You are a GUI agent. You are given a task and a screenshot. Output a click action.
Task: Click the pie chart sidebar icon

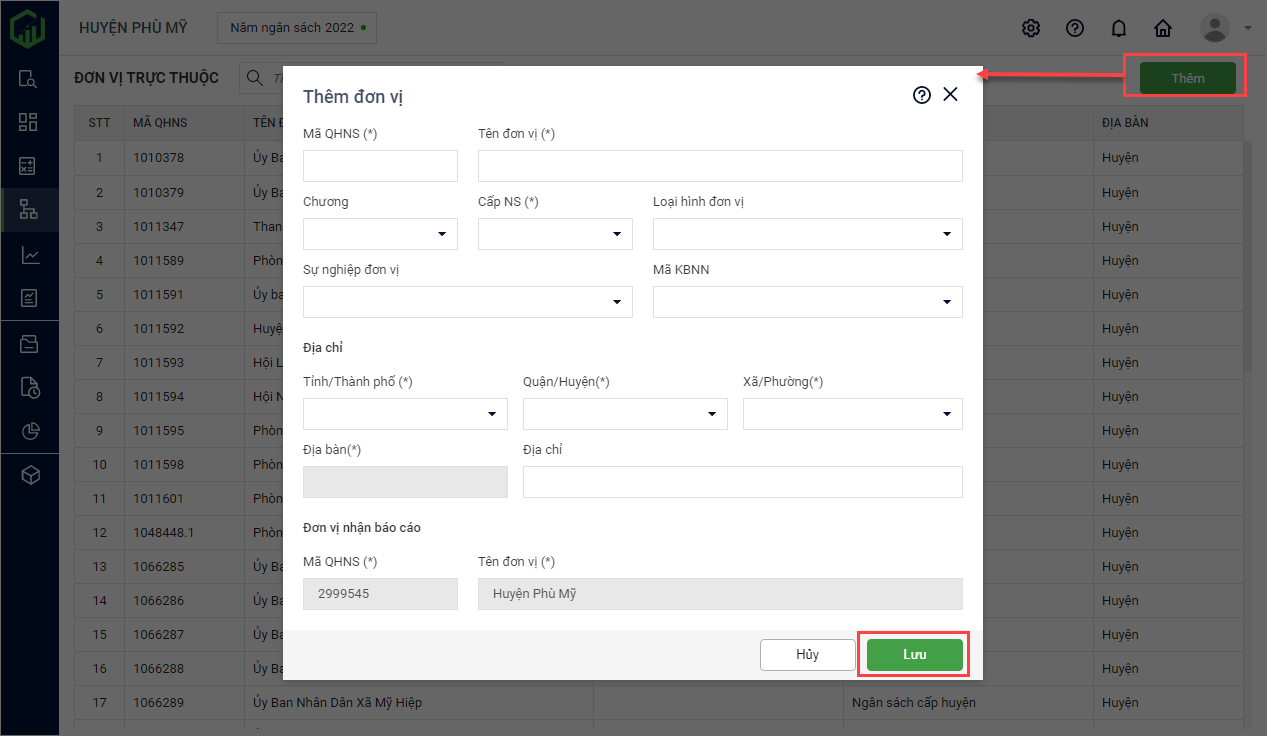[x=29, y=431]
